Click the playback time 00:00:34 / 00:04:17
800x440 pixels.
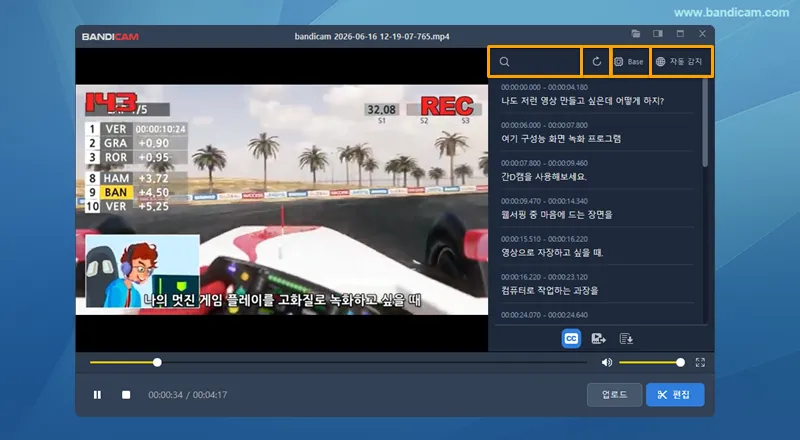pyautogui.click(x=188, y=395)
